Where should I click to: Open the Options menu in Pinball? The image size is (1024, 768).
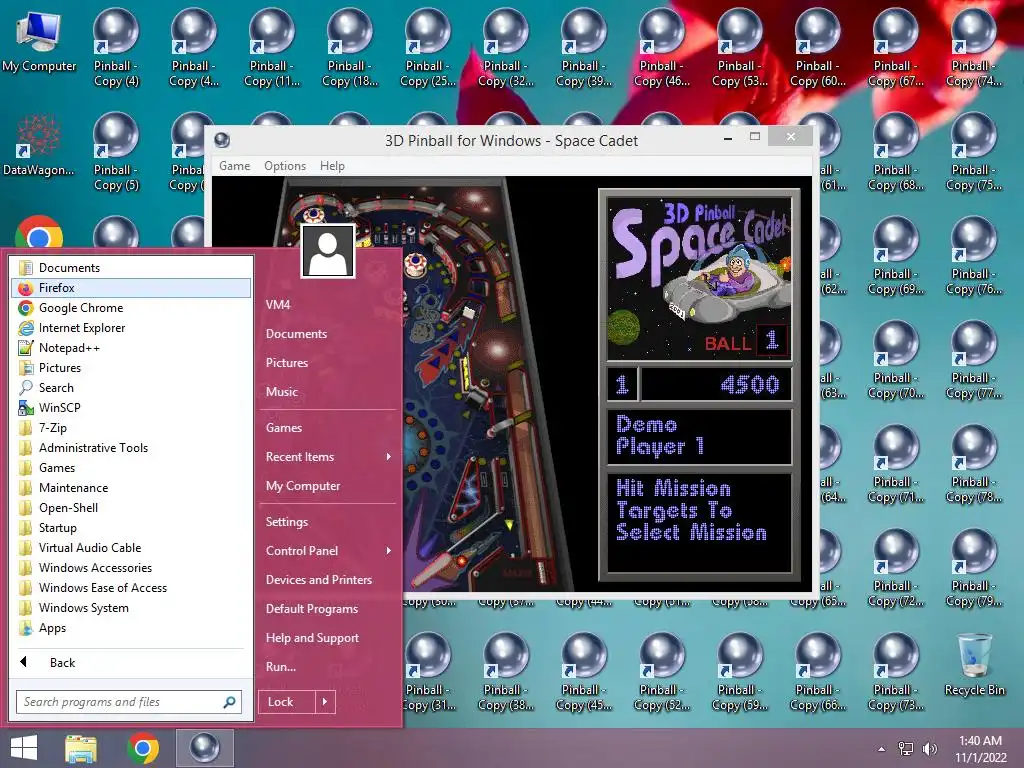click(285, 166)
